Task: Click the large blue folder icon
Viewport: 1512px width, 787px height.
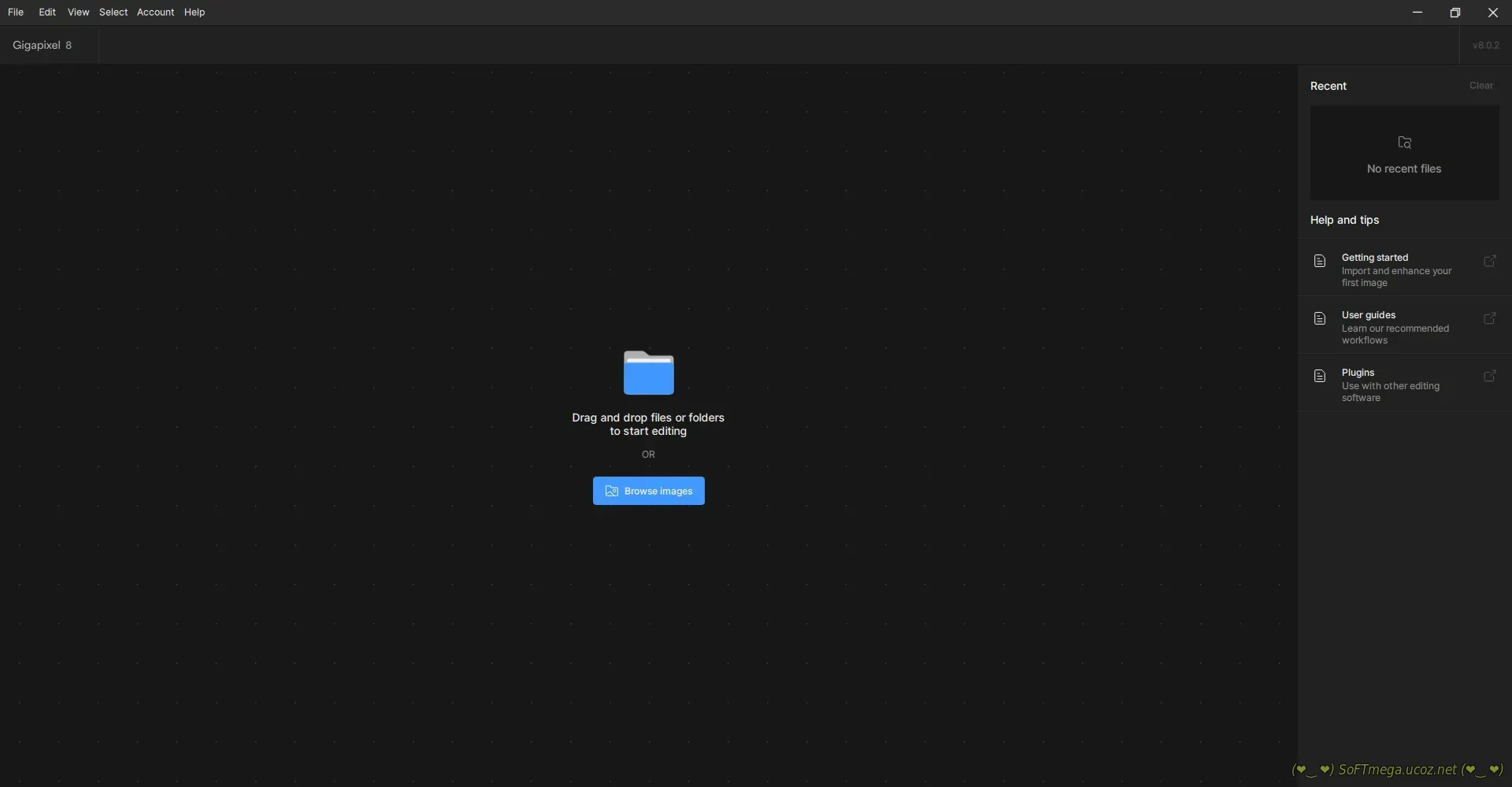Action: tap(648, 373)
